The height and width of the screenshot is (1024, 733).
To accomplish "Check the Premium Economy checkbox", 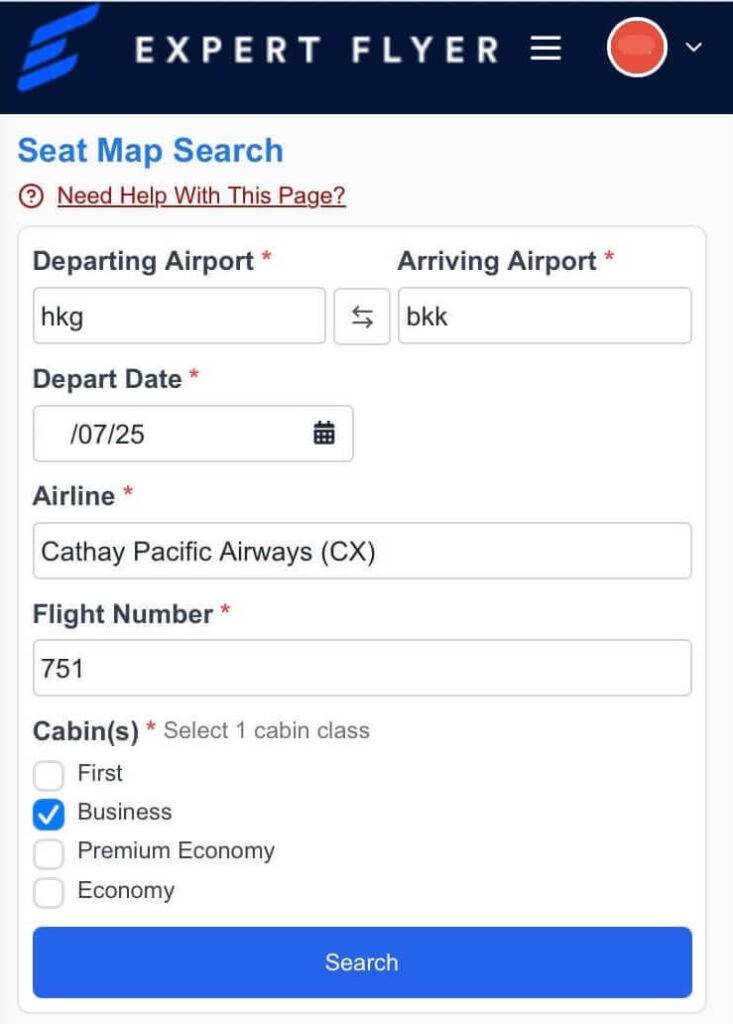I will click(49, 852).
